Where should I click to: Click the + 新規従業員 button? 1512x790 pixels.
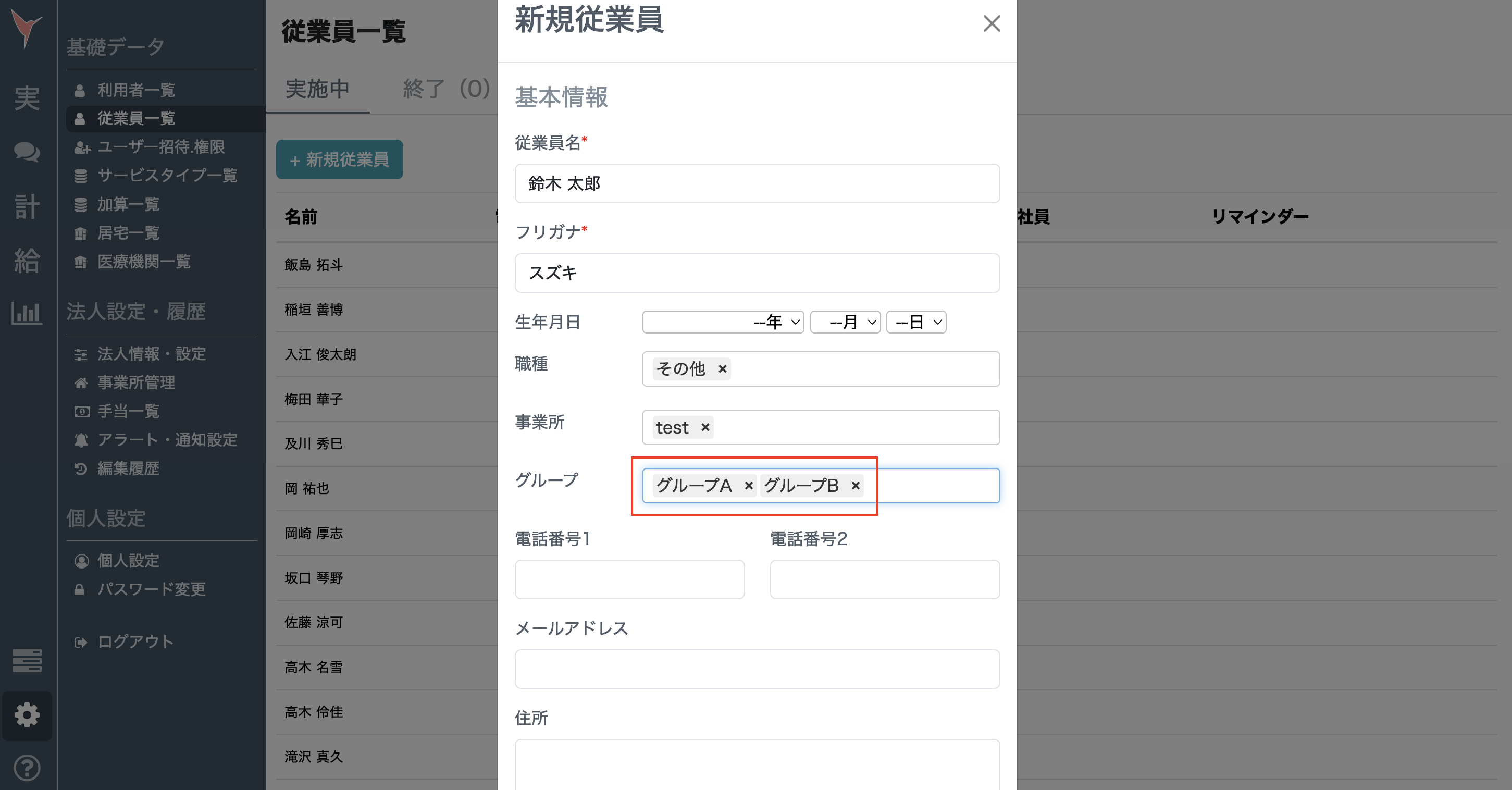[339, 159]
